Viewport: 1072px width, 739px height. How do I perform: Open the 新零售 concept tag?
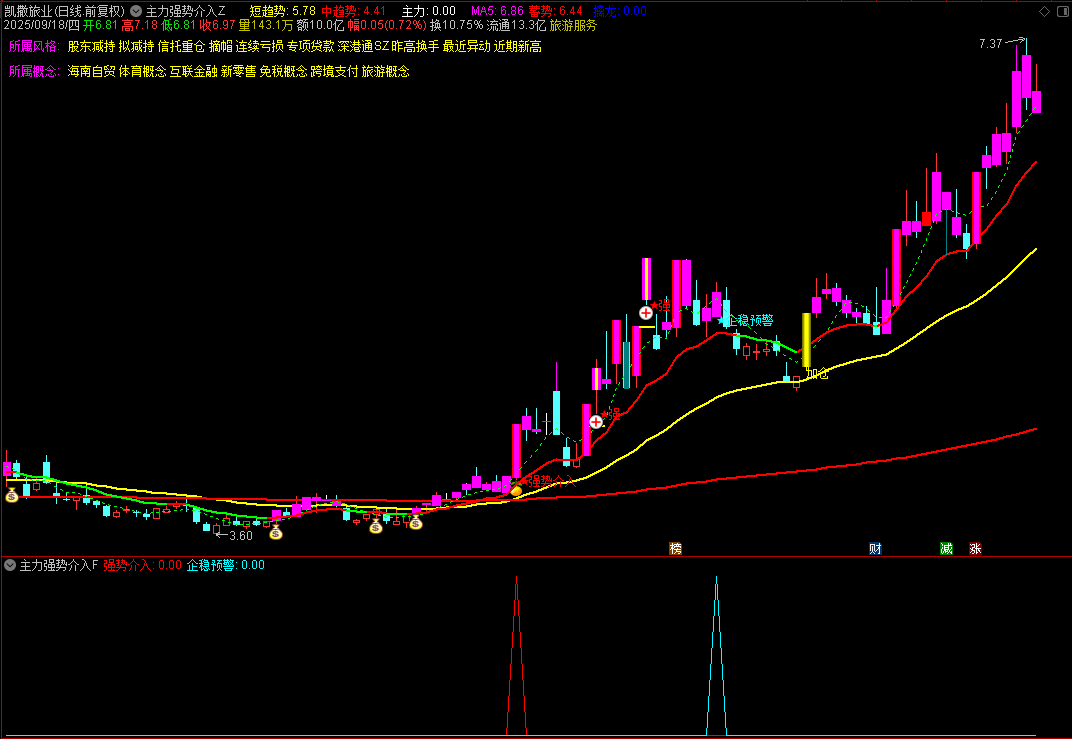point(239,72)
